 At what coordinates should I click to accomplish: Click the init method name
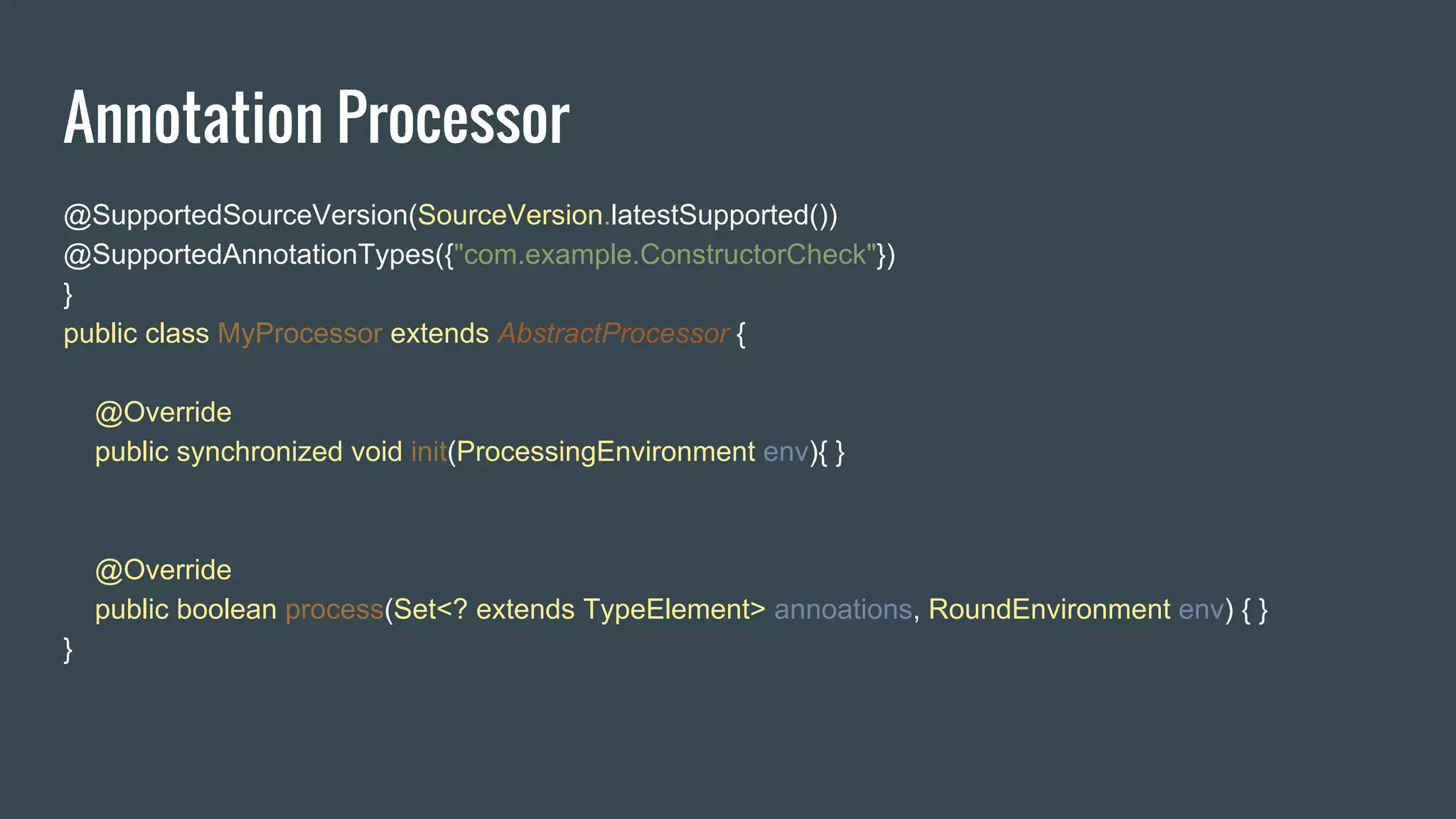[x=429, y=452]
